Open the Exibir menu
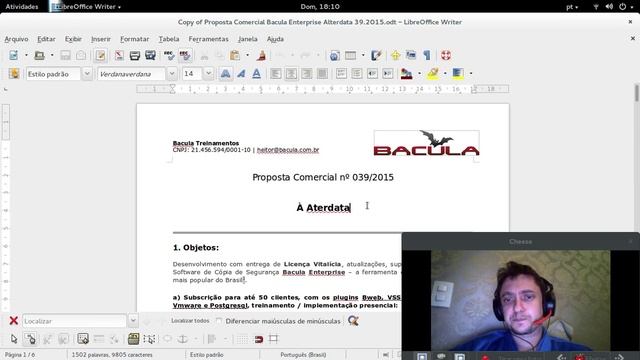 pyautogui.click(x=73, y=39)
